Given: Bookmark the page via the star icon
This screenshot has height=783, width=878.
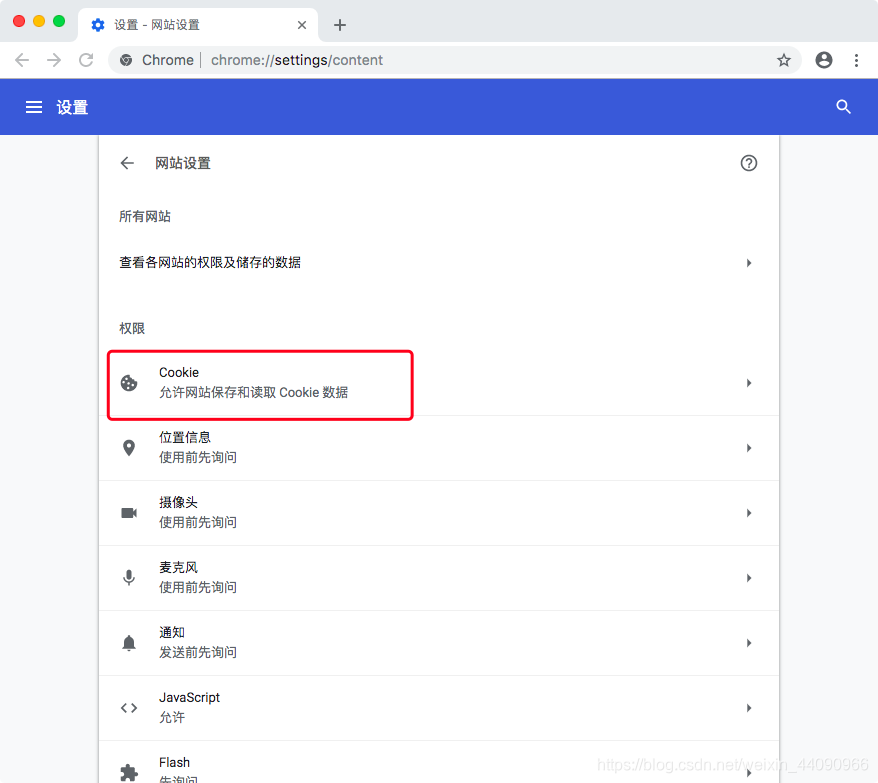Looking at the screenshot, I should 784,60.
